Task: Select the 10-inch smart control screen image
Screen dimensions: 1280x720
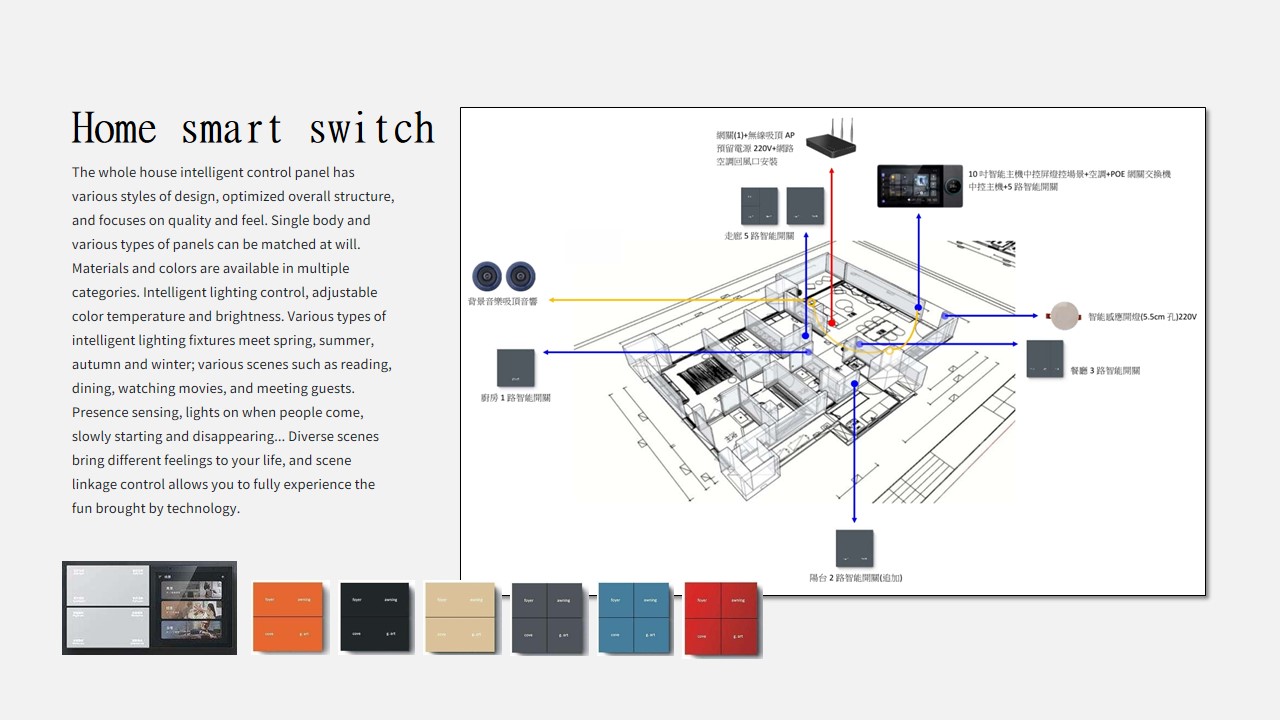Action: [920, 186]
